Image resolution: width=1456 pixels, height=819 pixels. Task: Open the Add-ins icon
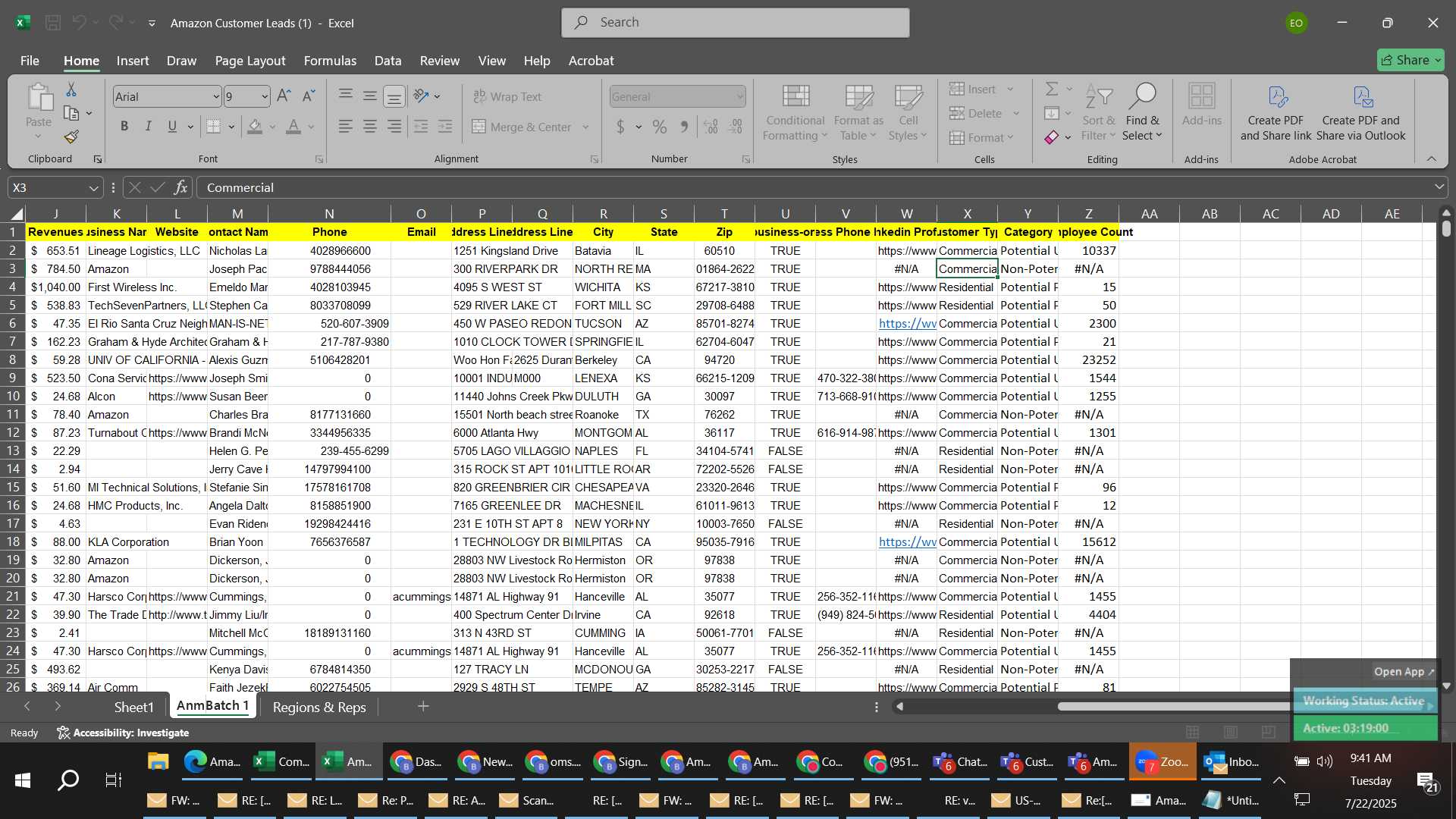click(1202, 105)
